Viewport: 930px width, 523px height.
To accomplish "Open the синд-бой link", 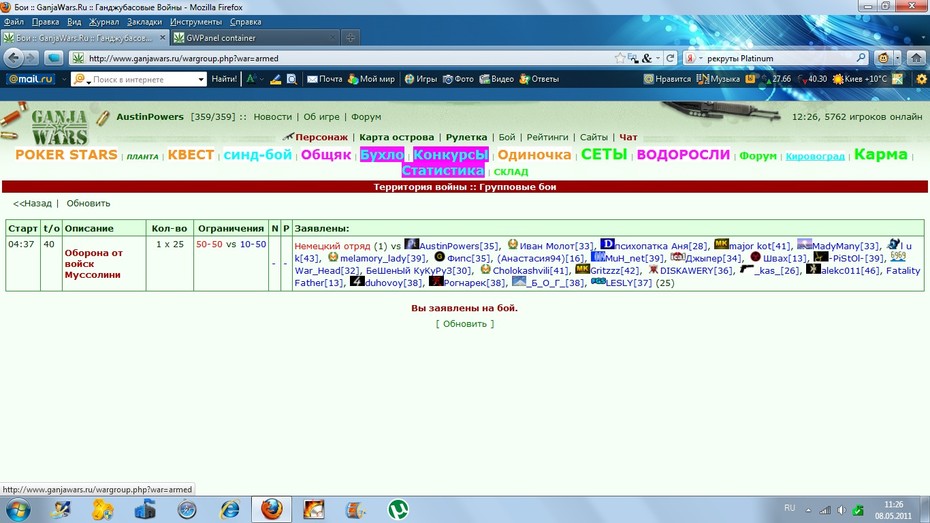I will tap(257, 155).
